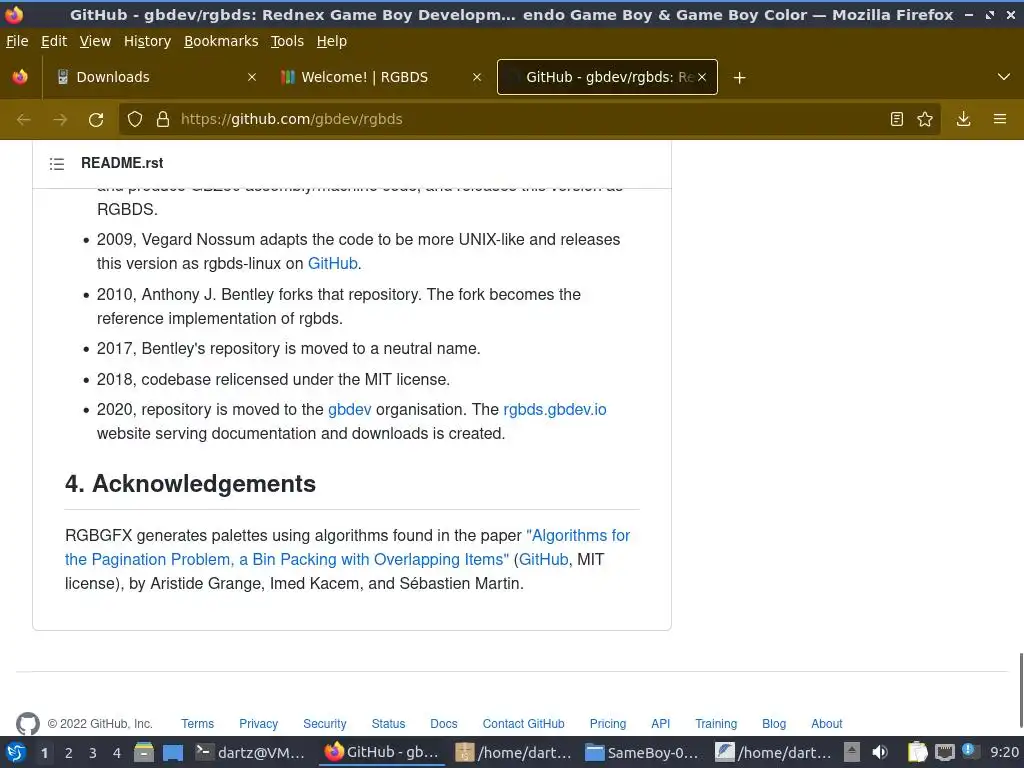The width and height of the screenshot is (1024, 768).
Task: Reload the current page
Action: (96, 120)
